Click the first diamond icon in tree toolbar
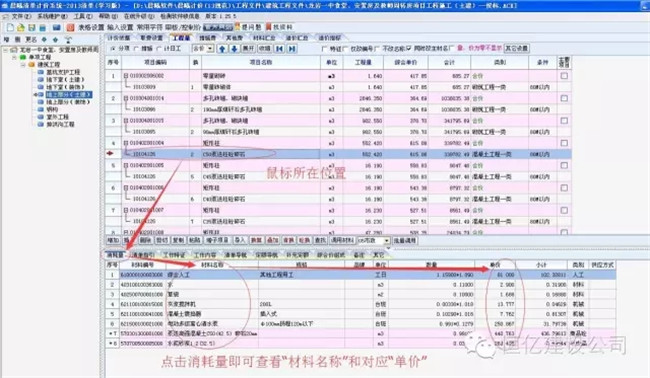Viewport: 650px width, 378px height. 44,40
